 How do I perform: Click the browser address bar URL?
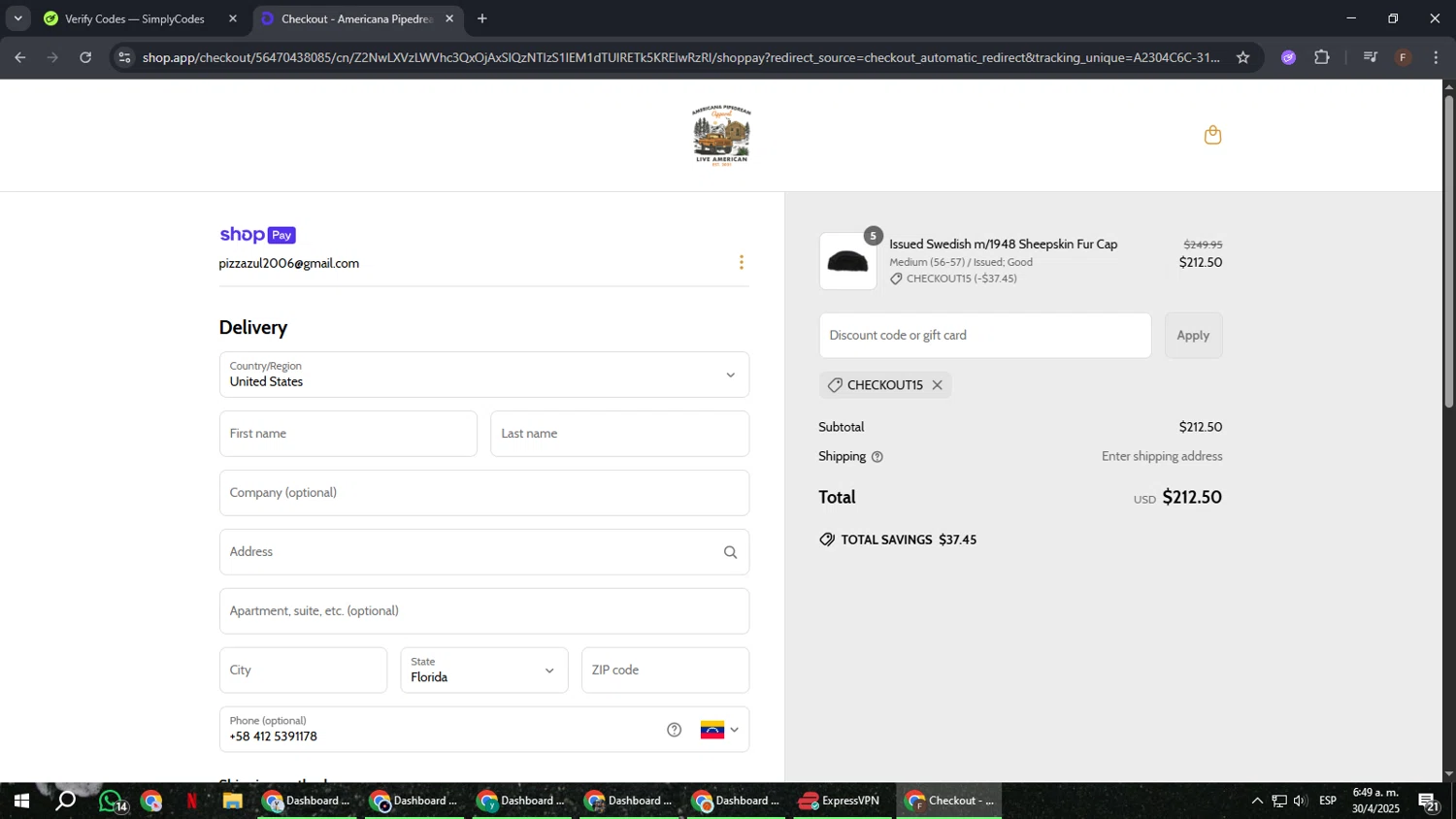click(x=679, y=57)
